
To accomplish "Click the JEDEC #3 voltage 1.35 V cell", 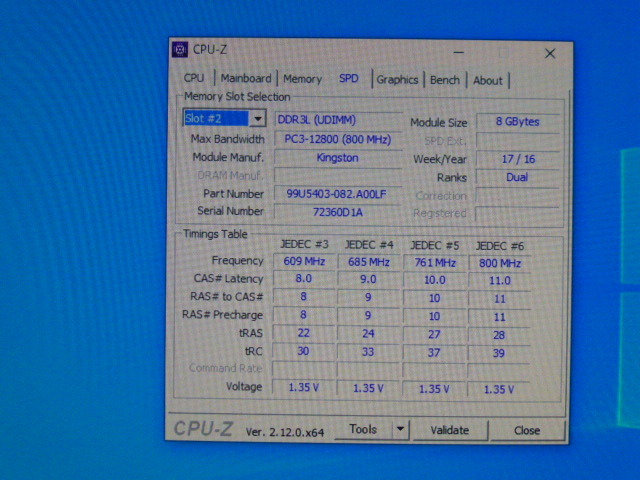I will [x=303, y=387].
